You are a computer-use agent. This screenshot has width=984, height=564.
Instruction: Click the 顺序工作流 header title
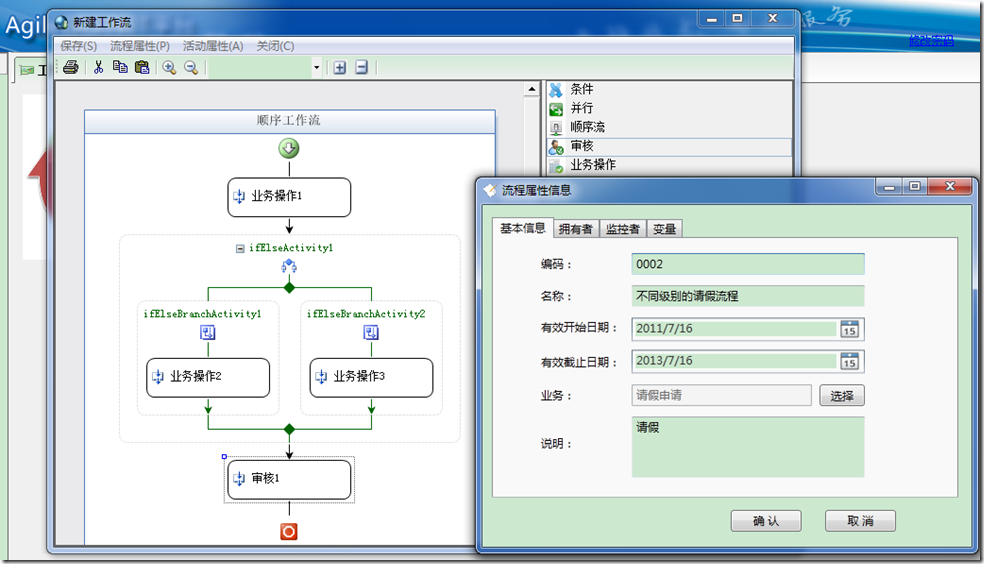(x=289, y=120)
